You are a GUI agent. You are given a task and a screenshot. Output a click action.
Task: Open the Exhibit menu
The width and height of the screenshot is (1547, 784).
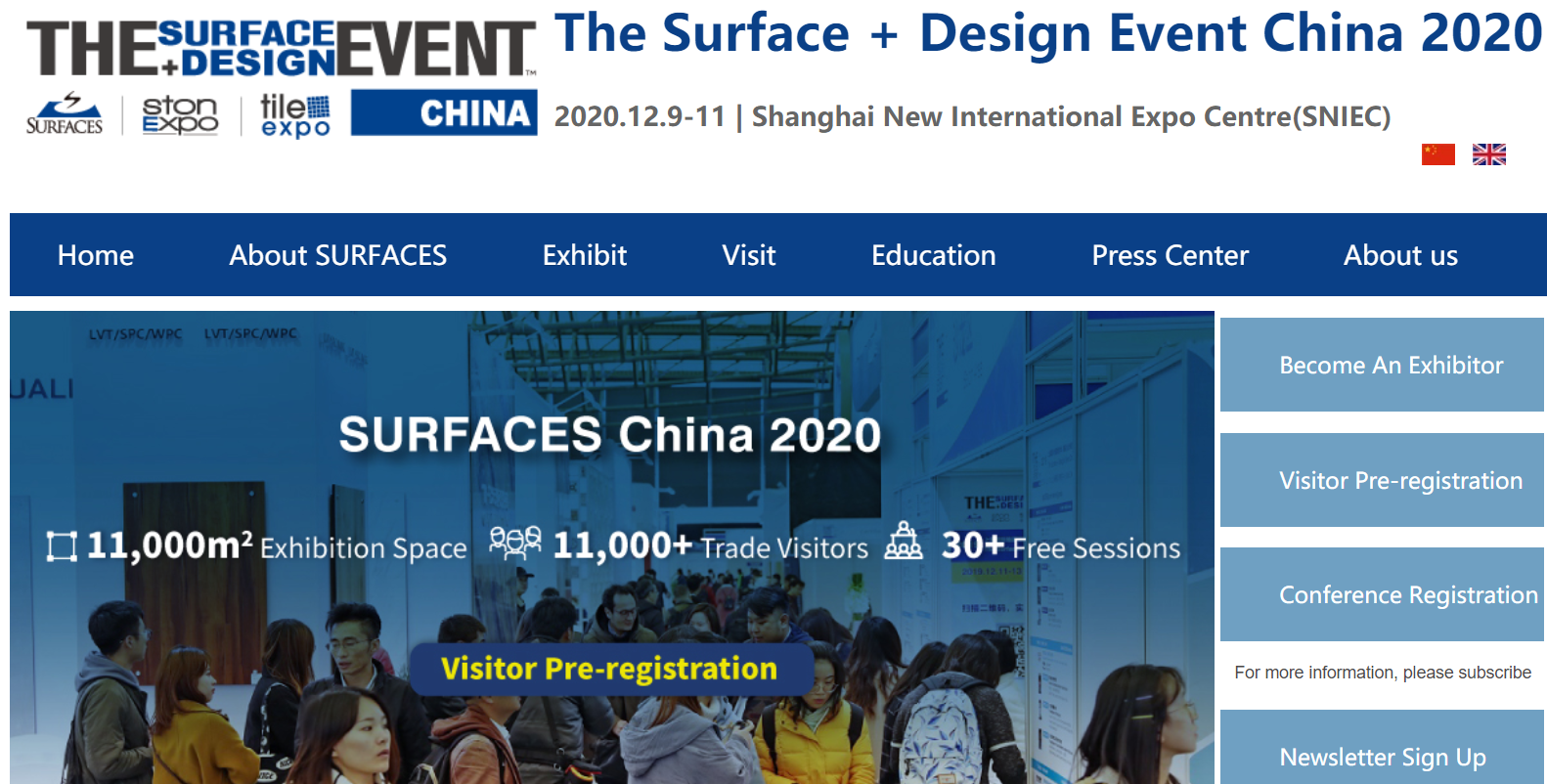click(585, 255)
